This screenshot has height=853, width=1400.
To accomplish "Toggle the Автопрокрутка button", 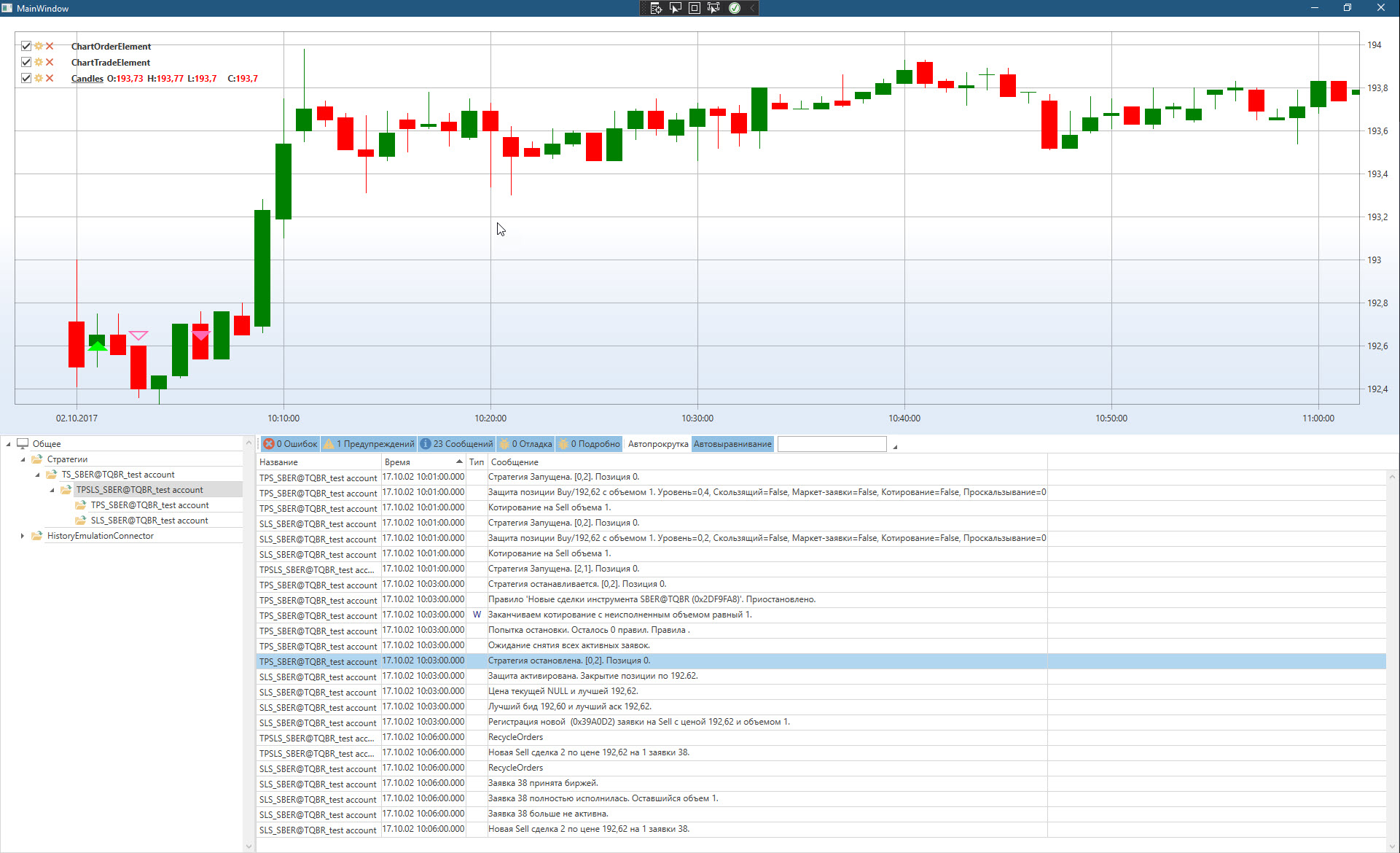I will tap(658, 444).
